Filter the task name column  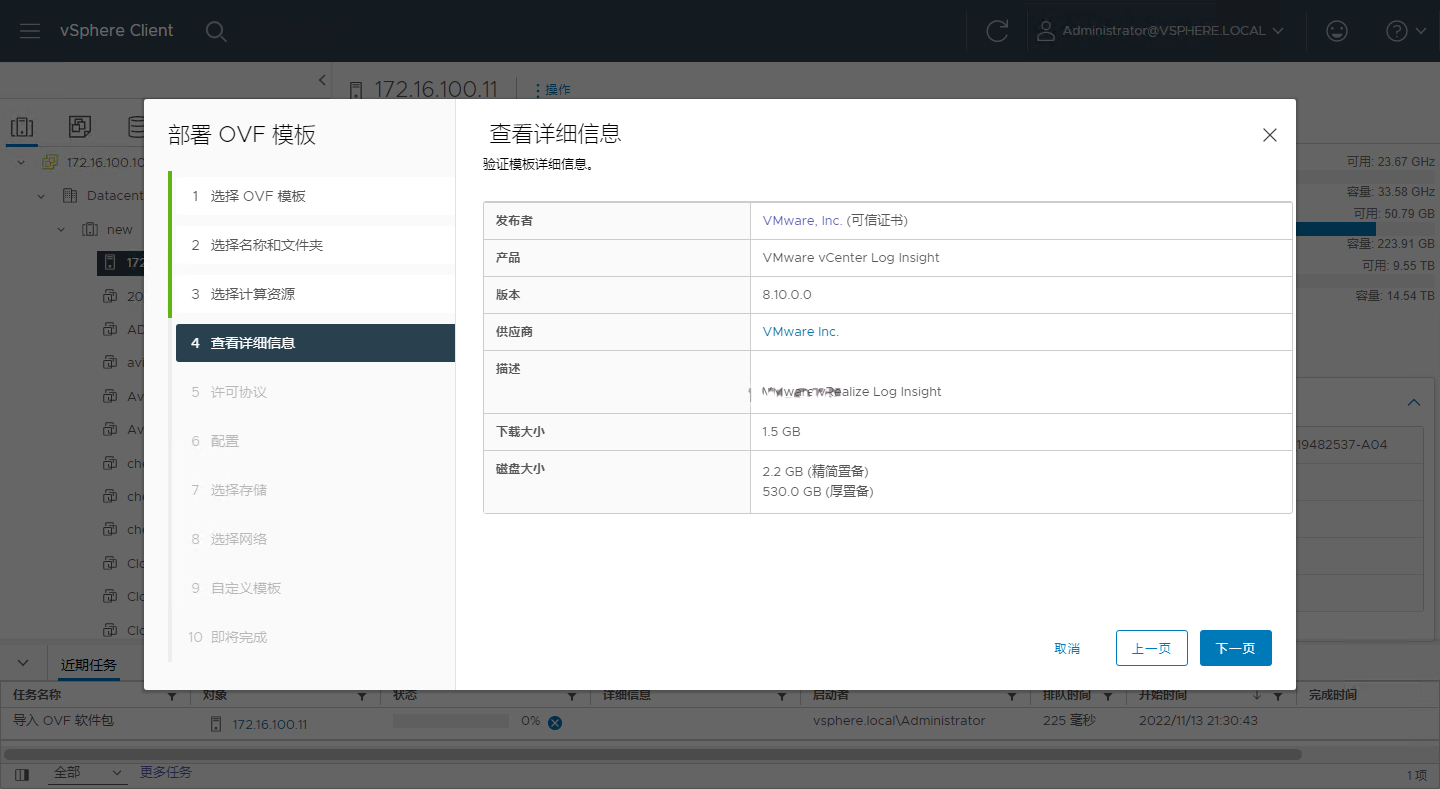(x=171, y=696)
